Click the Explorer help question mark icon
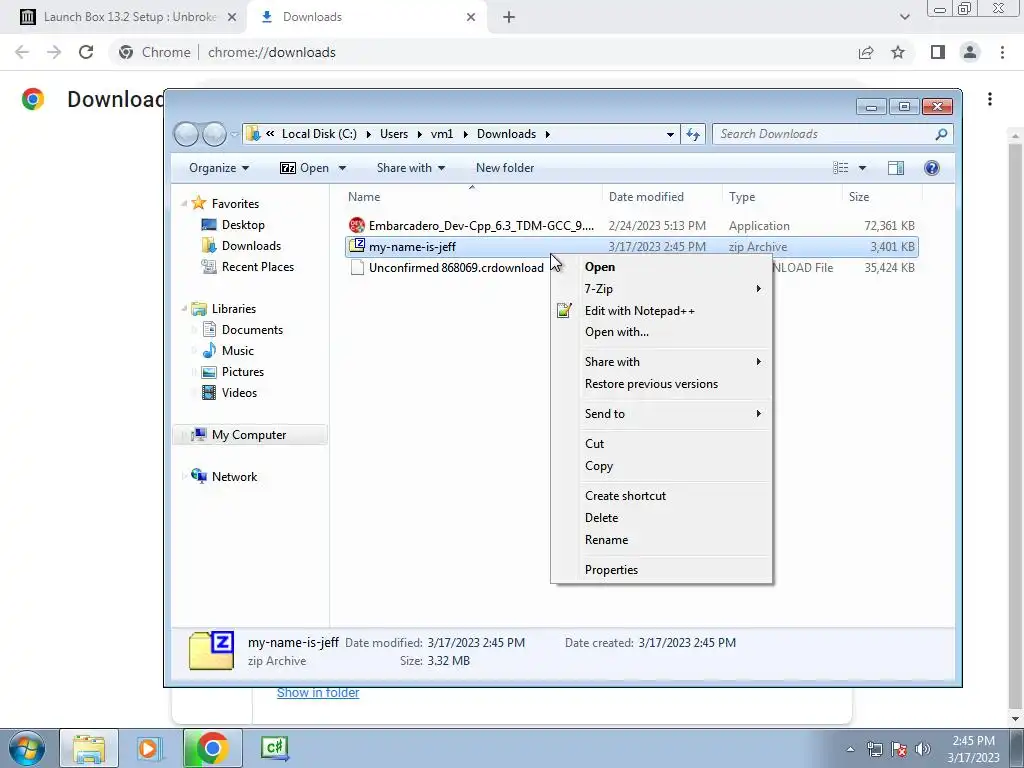The image size is (1024, 768). tap(932, 168)
